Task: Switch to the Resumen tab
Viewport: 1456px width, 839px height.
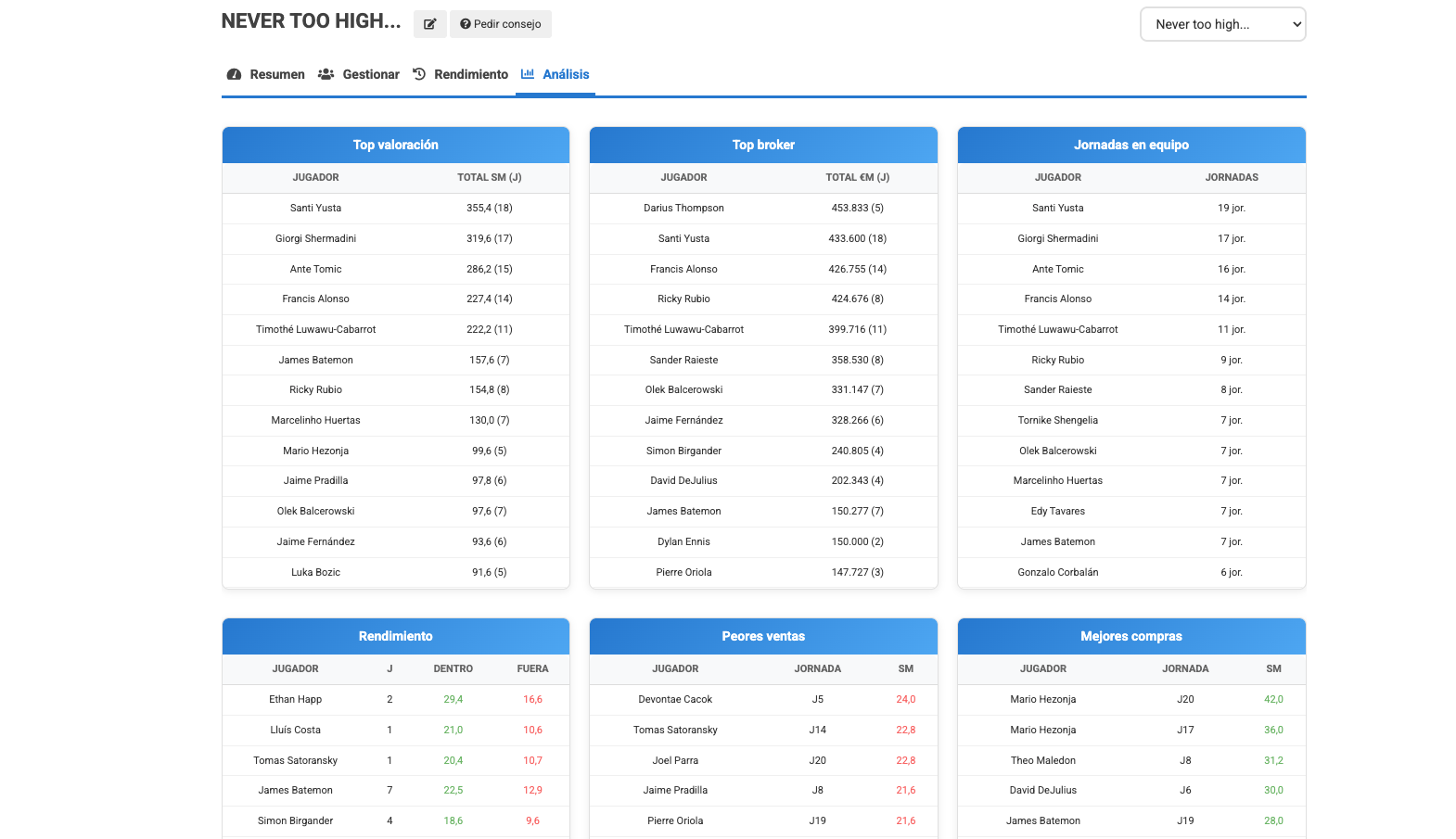Action: click(276, 74)
